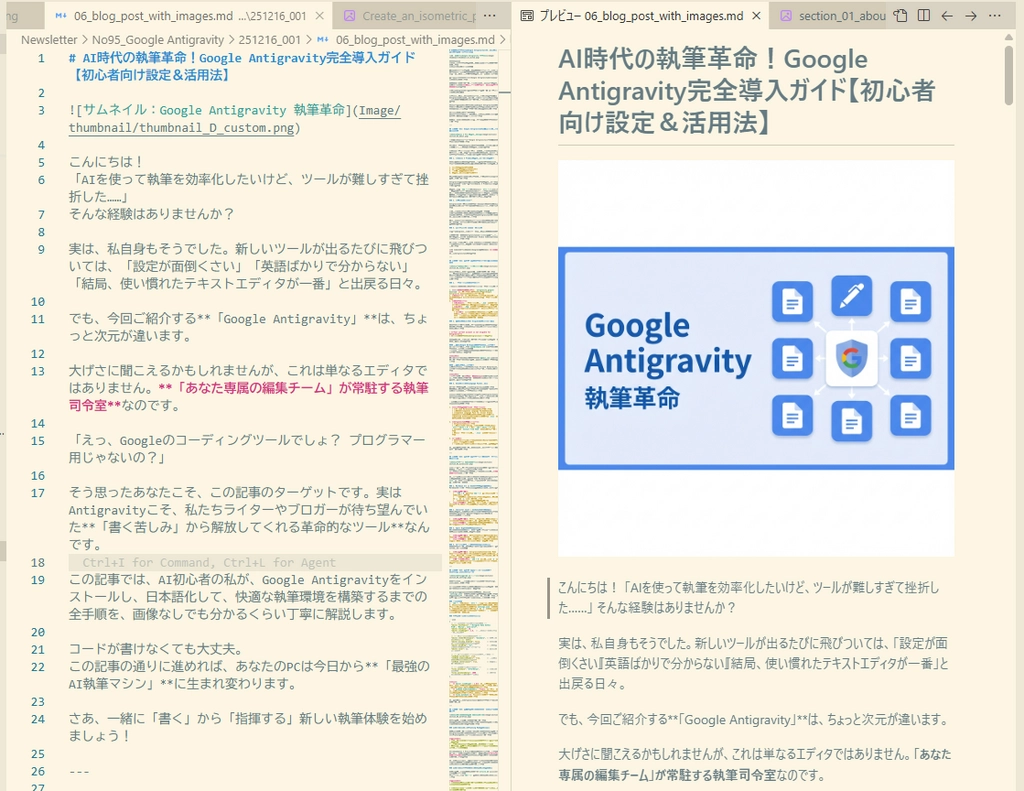Open the left editor group's more actions menu

(490, 16)
